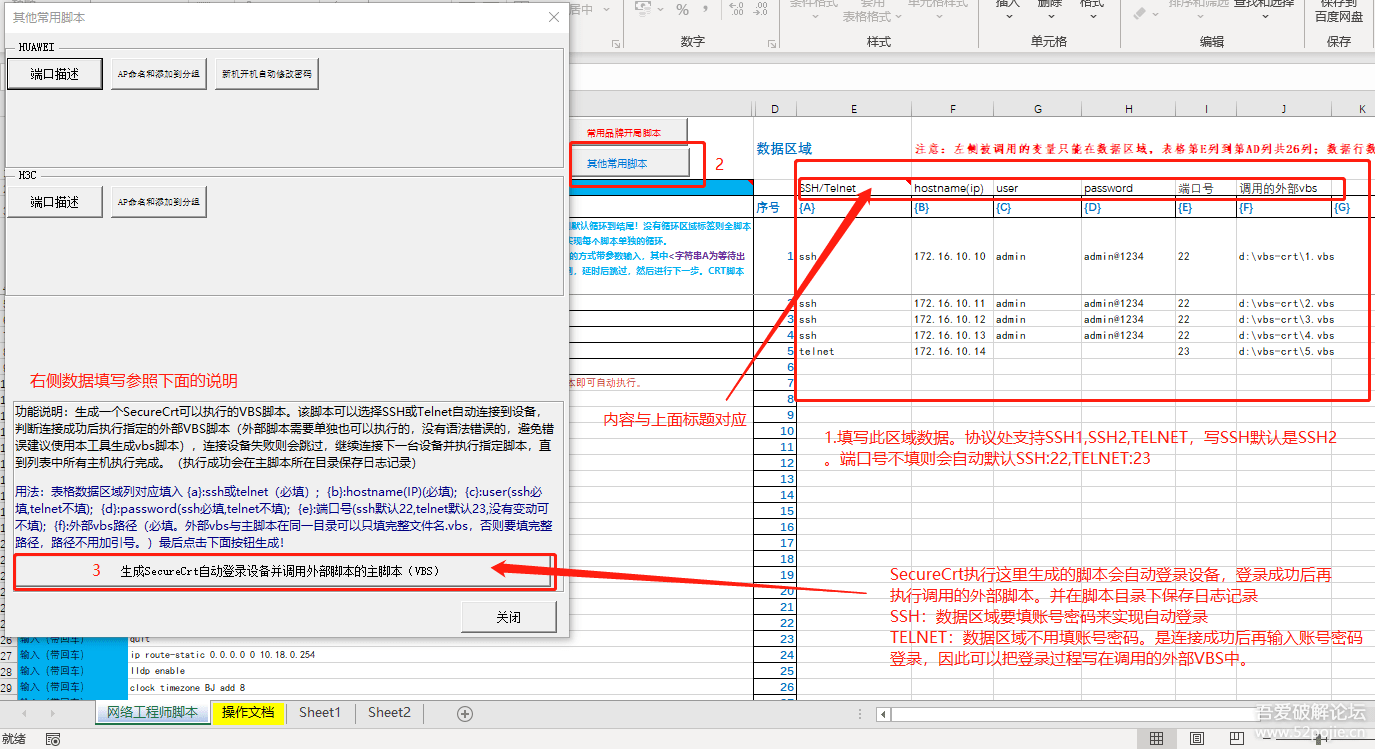Close the 其他常用脚本 dialog with X
Viewport: 1375px width, 749px height.
(554, 17)
